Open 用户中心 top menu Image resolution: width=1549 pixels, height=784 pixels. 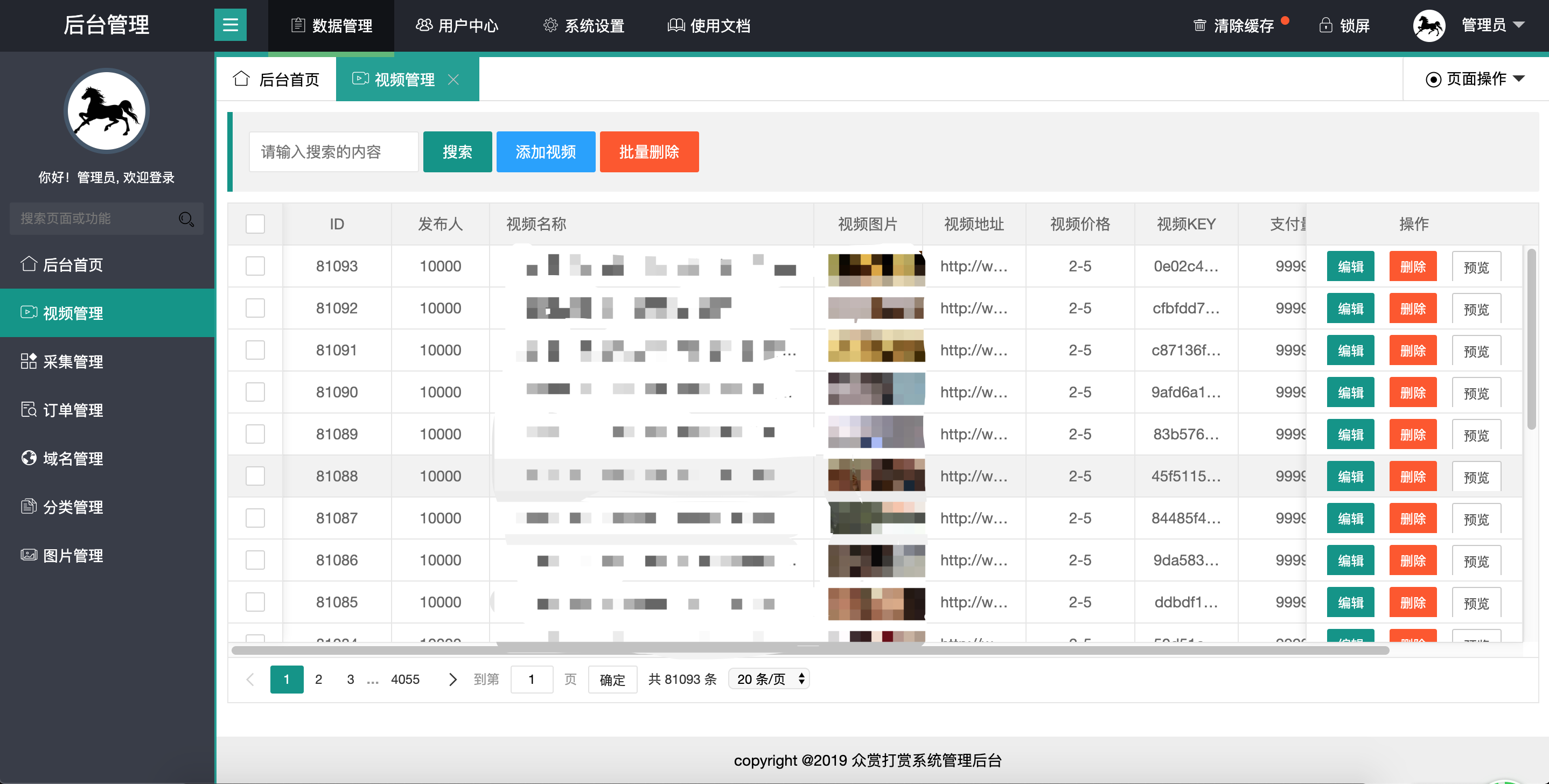(457, 25)
